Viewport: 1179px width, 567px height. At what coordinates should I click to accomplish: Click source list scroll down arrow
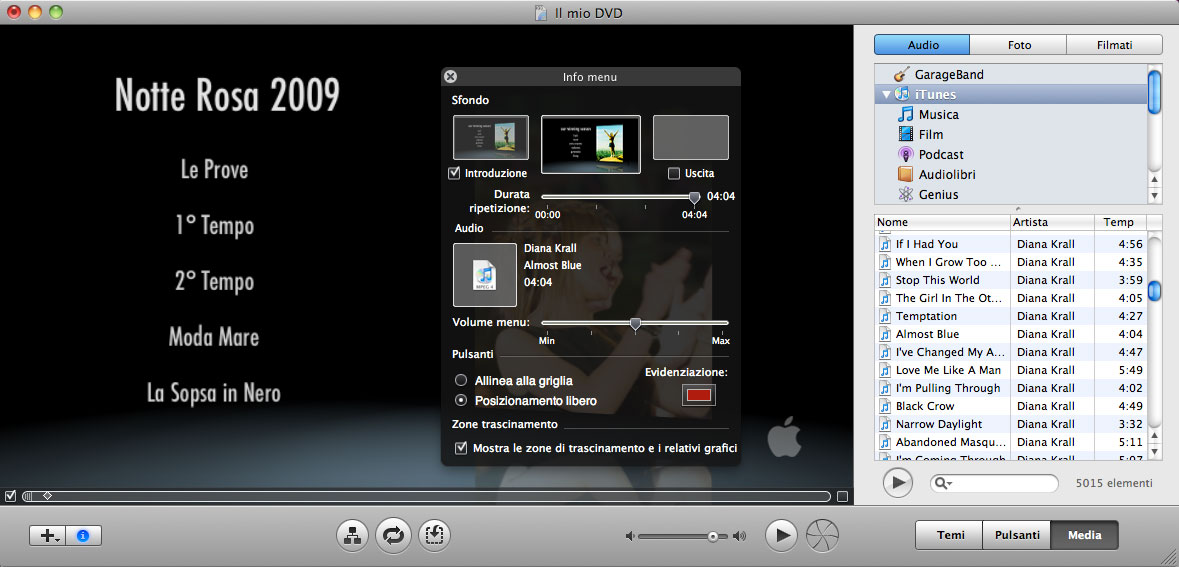(x=1156, y=196)
